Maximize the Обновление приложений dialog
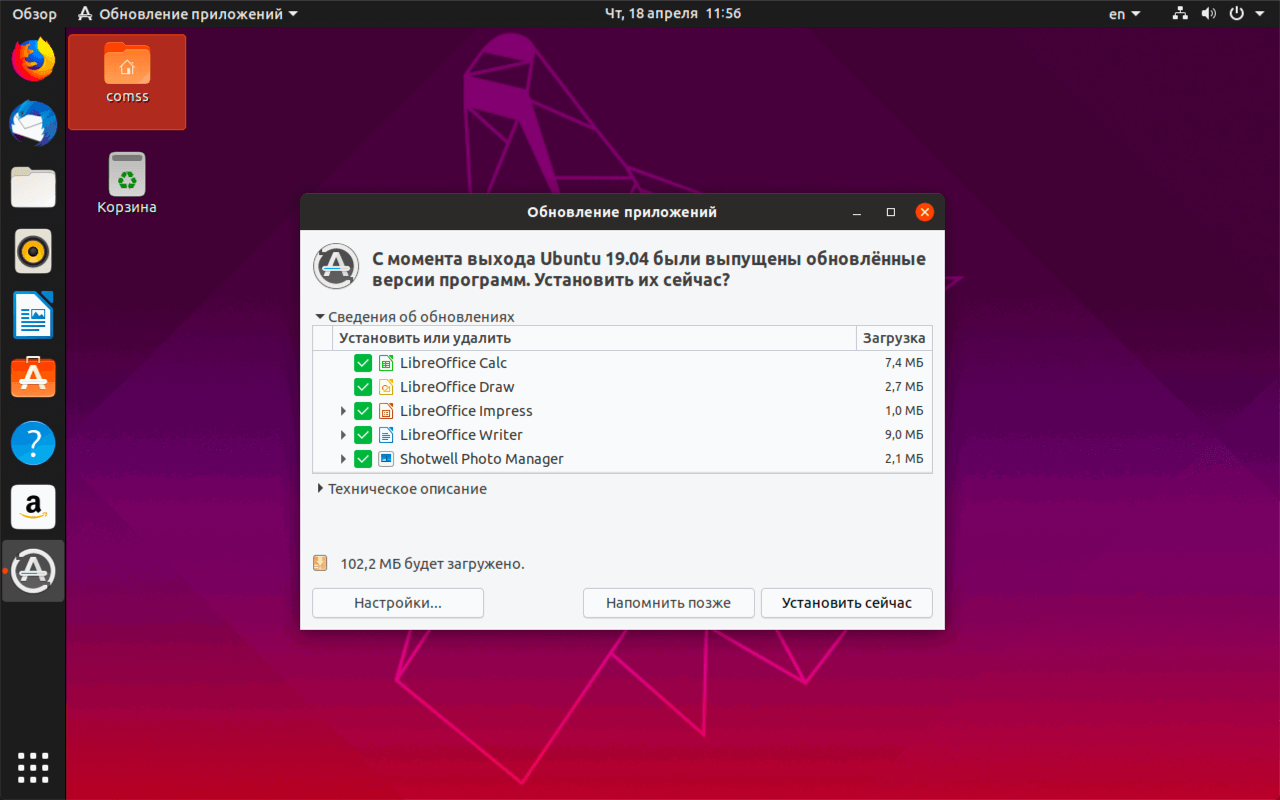 890,212
